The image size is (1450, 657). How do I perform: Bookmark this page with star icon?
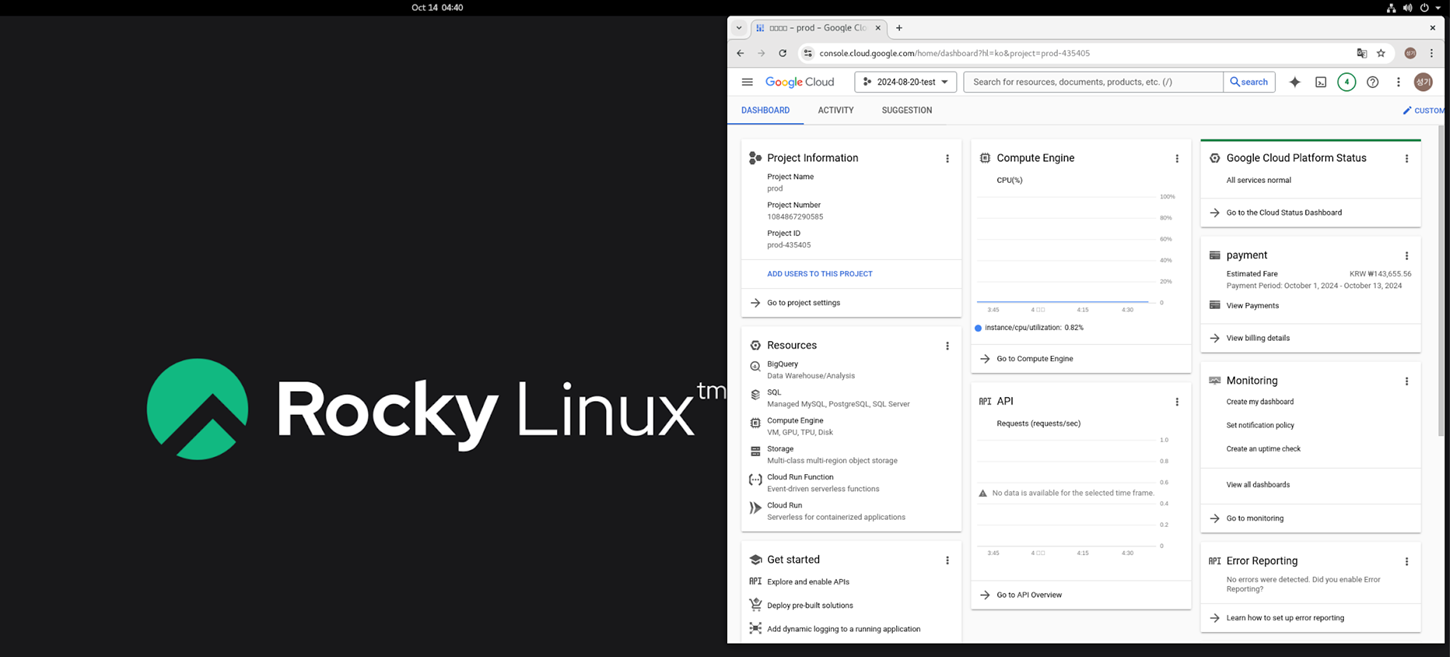tap(1381, 53)
